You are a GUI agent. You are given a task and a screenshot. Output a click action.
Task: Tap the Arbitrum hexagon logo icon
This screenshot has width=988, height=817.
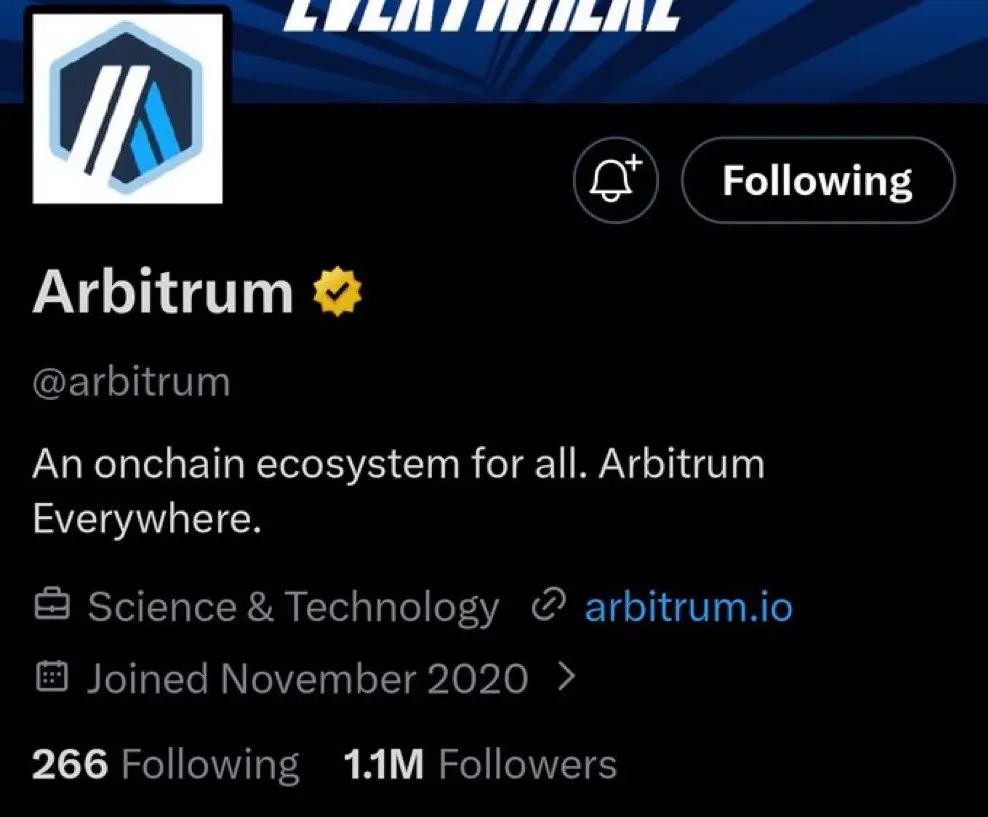coord(127,107)
